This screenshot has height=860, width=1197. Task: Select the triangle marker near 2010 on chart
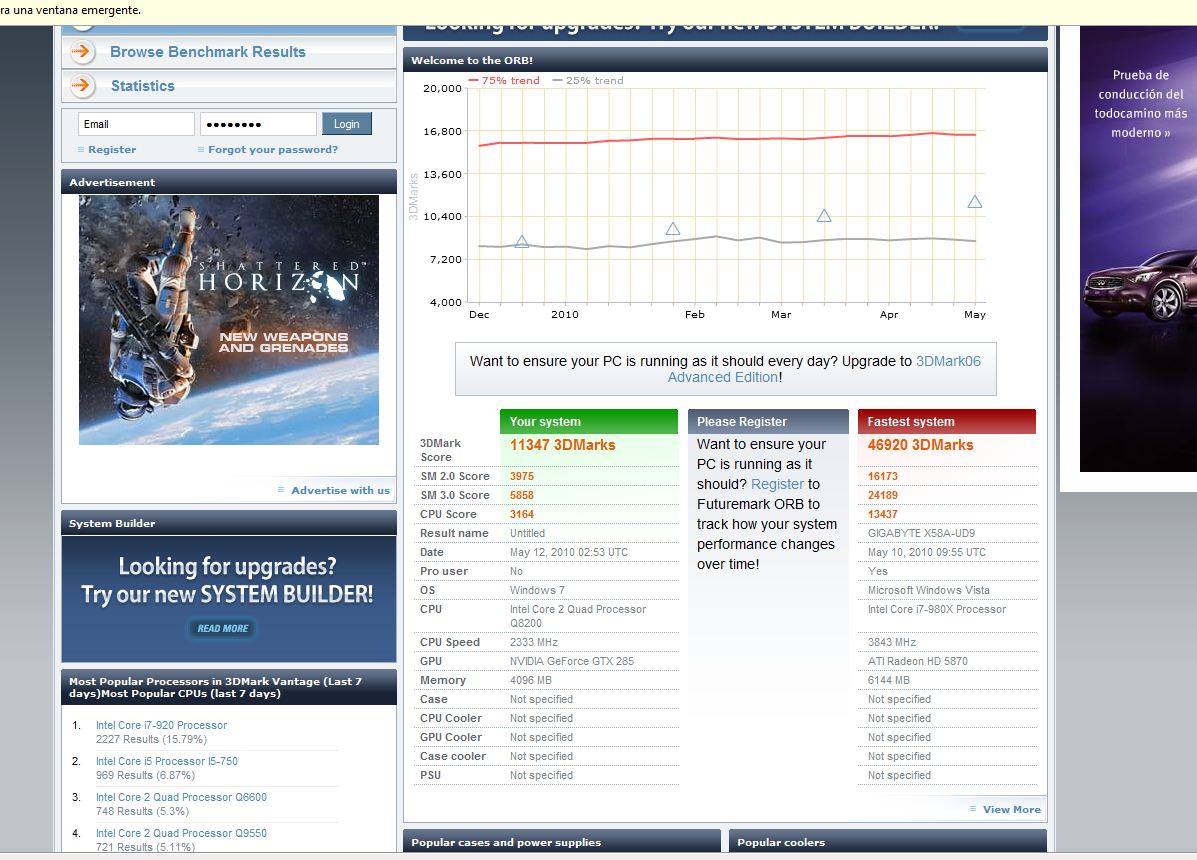(521, 242)
